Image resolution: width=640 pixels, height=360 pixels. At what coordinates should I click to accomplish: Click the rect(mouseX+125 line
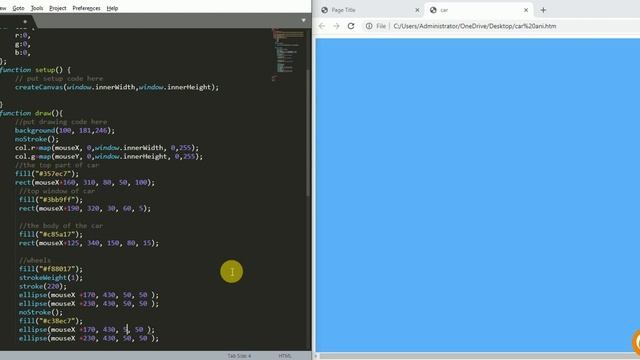click(x=89, y=243)
